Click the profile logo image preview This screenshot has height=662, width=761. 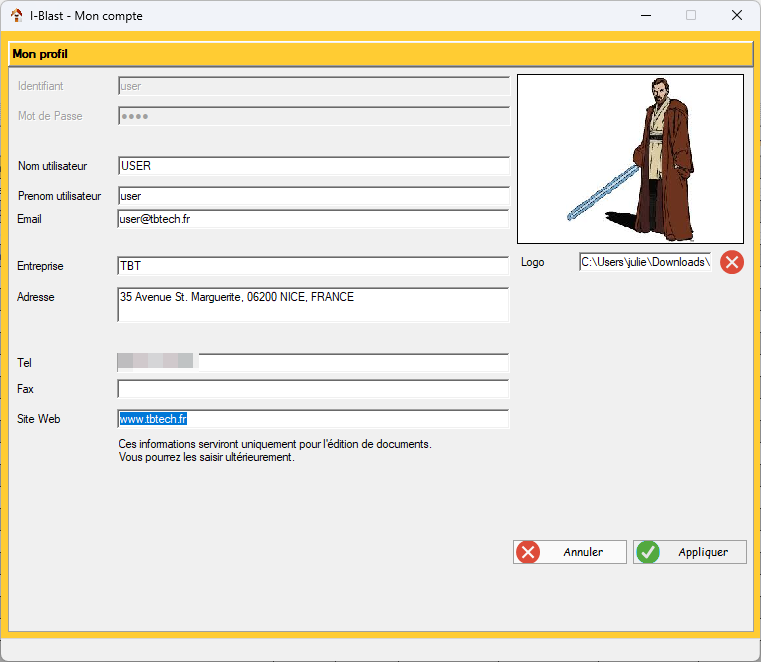[630, 159]
